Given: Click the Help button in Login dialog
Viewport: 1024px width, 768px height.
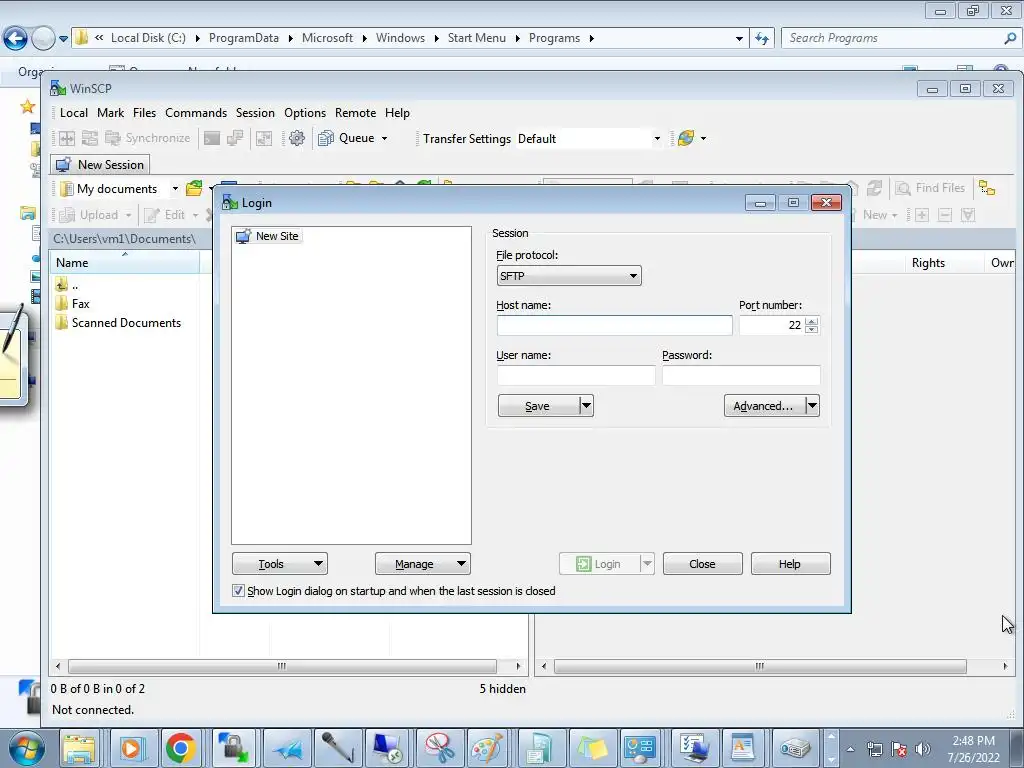Looking at the screenshot, I should click(790, 564).
